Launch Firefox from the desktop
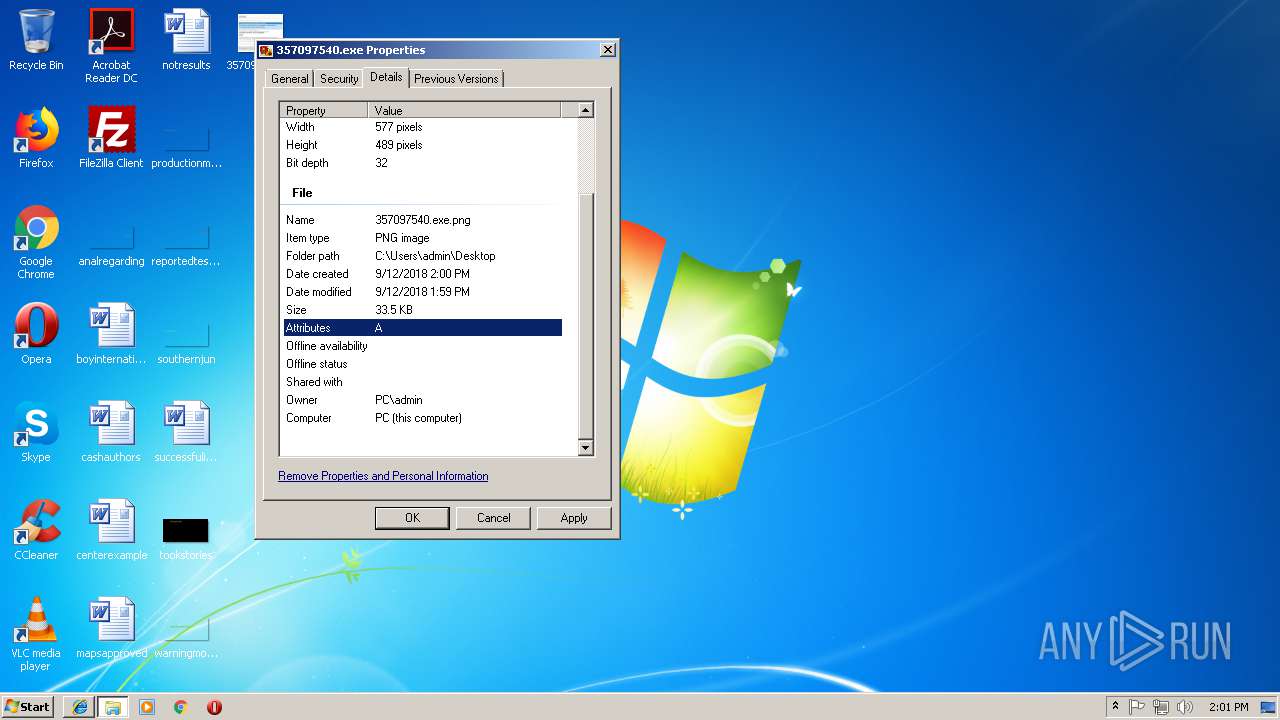1280x720 pixels. [36, 138]
